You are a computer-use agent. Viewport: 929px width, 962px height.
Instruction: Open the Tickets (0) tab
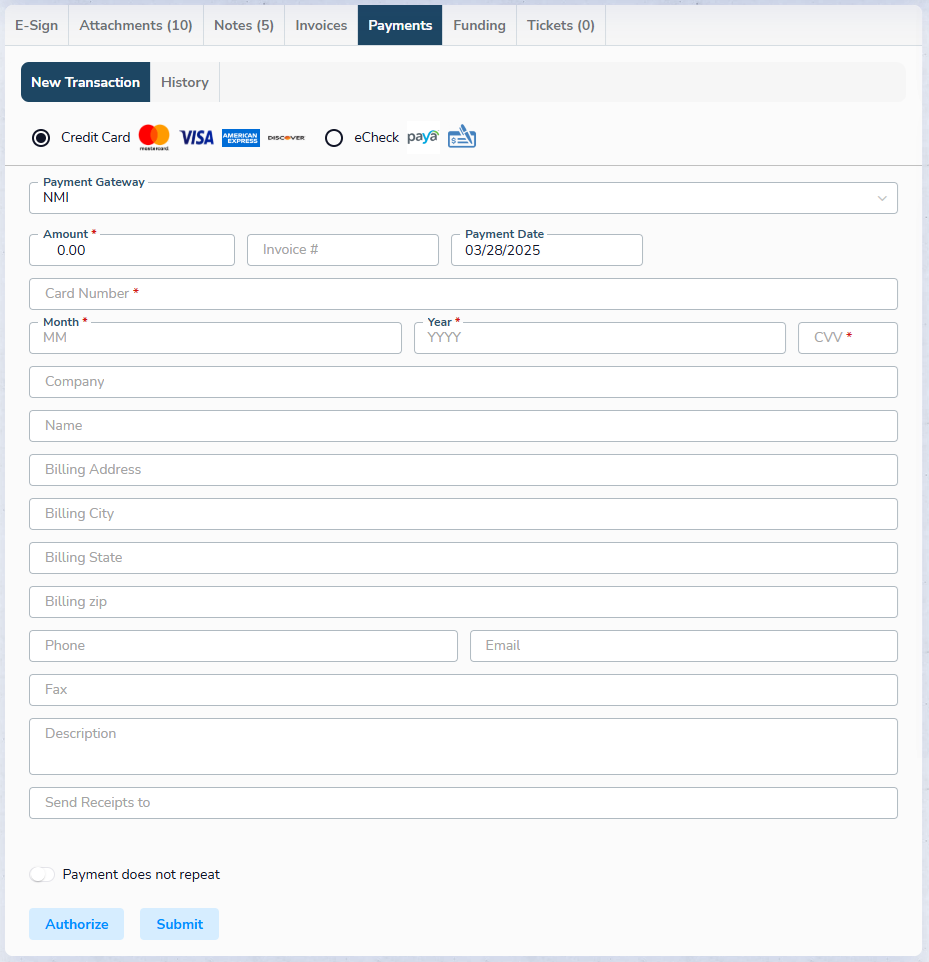coord(561,25)
